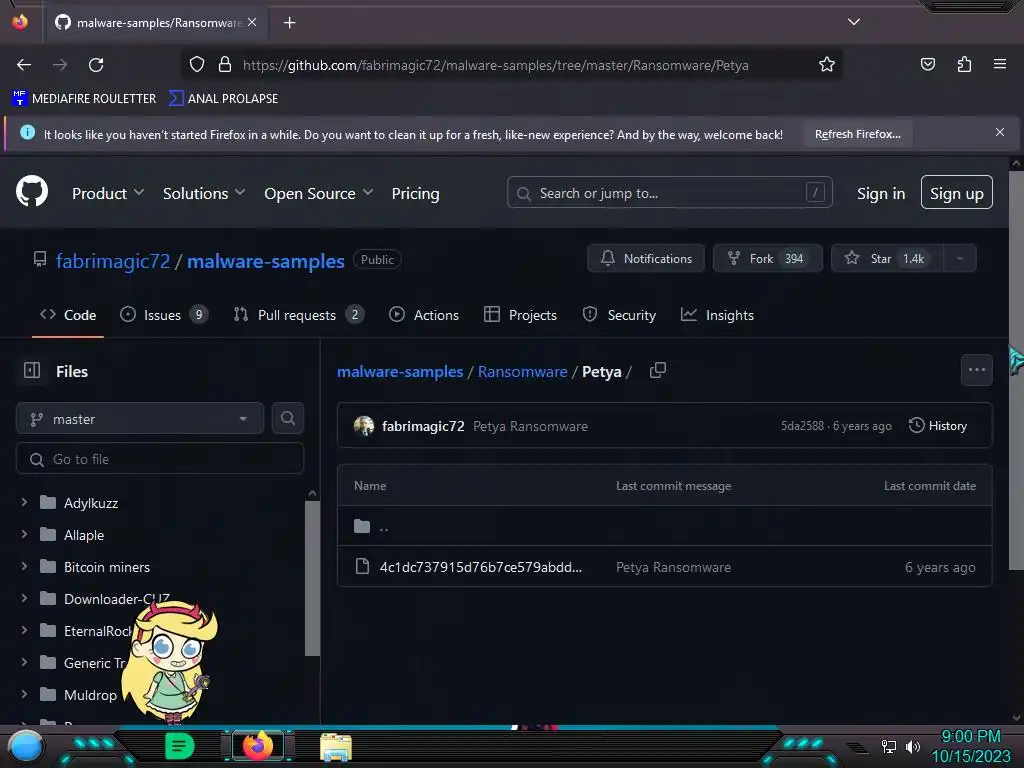Open the 4c1dc737915d76b7ce579abdd file

pyautogui.click(x=481, y=567)
